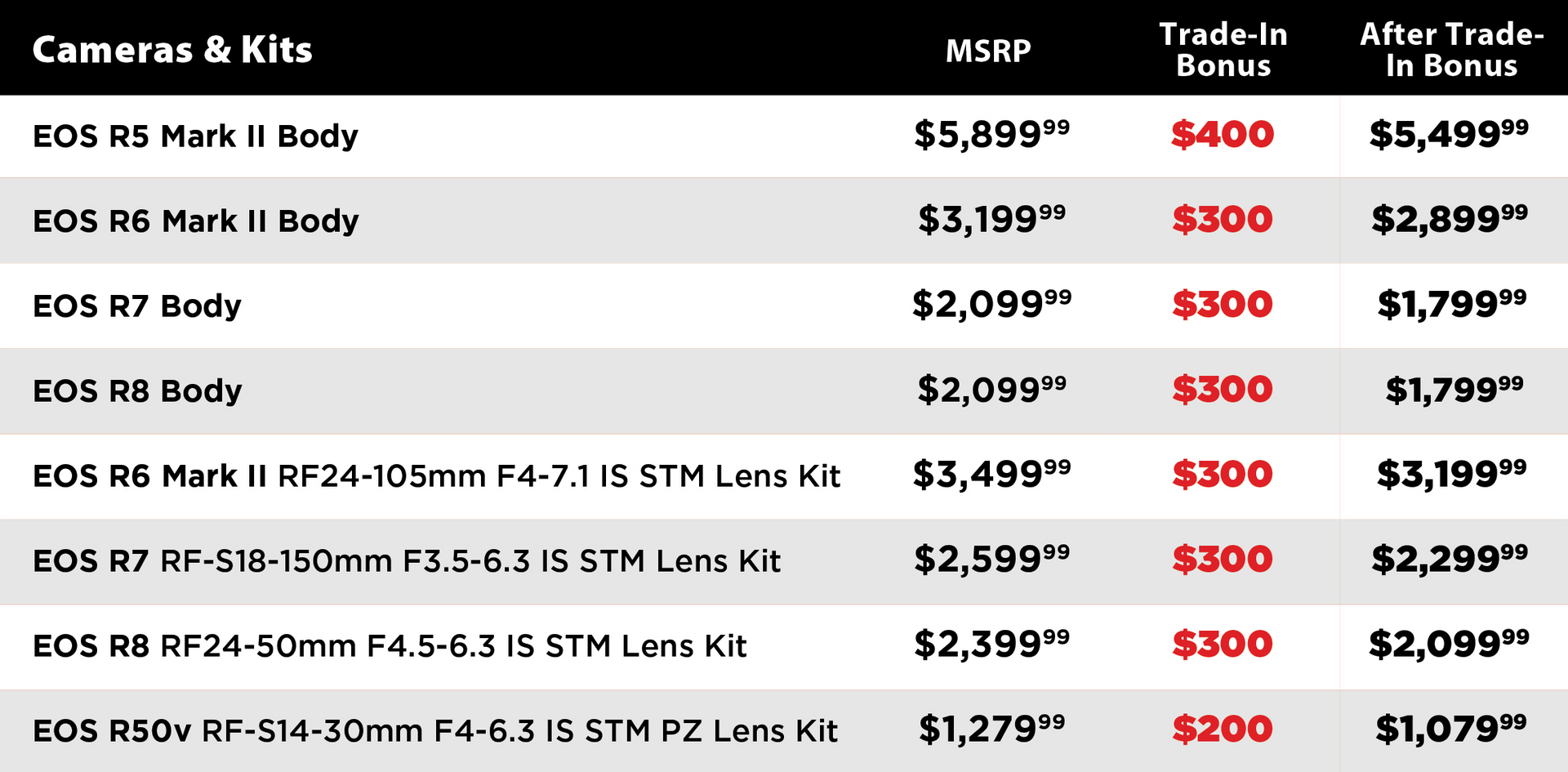Image resolution: width=1568 pixels, height=772 pixels.
Task: Click the $1,079.99 after-bonus price
Action: tap(1450, 730)
